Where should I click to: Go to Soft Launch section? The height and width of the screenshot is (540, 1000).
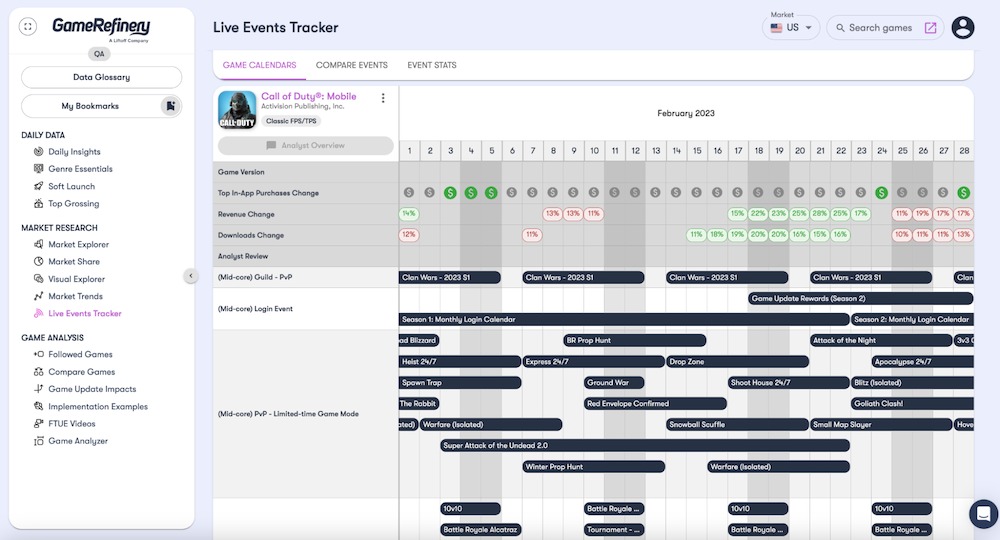coord(71,186)
